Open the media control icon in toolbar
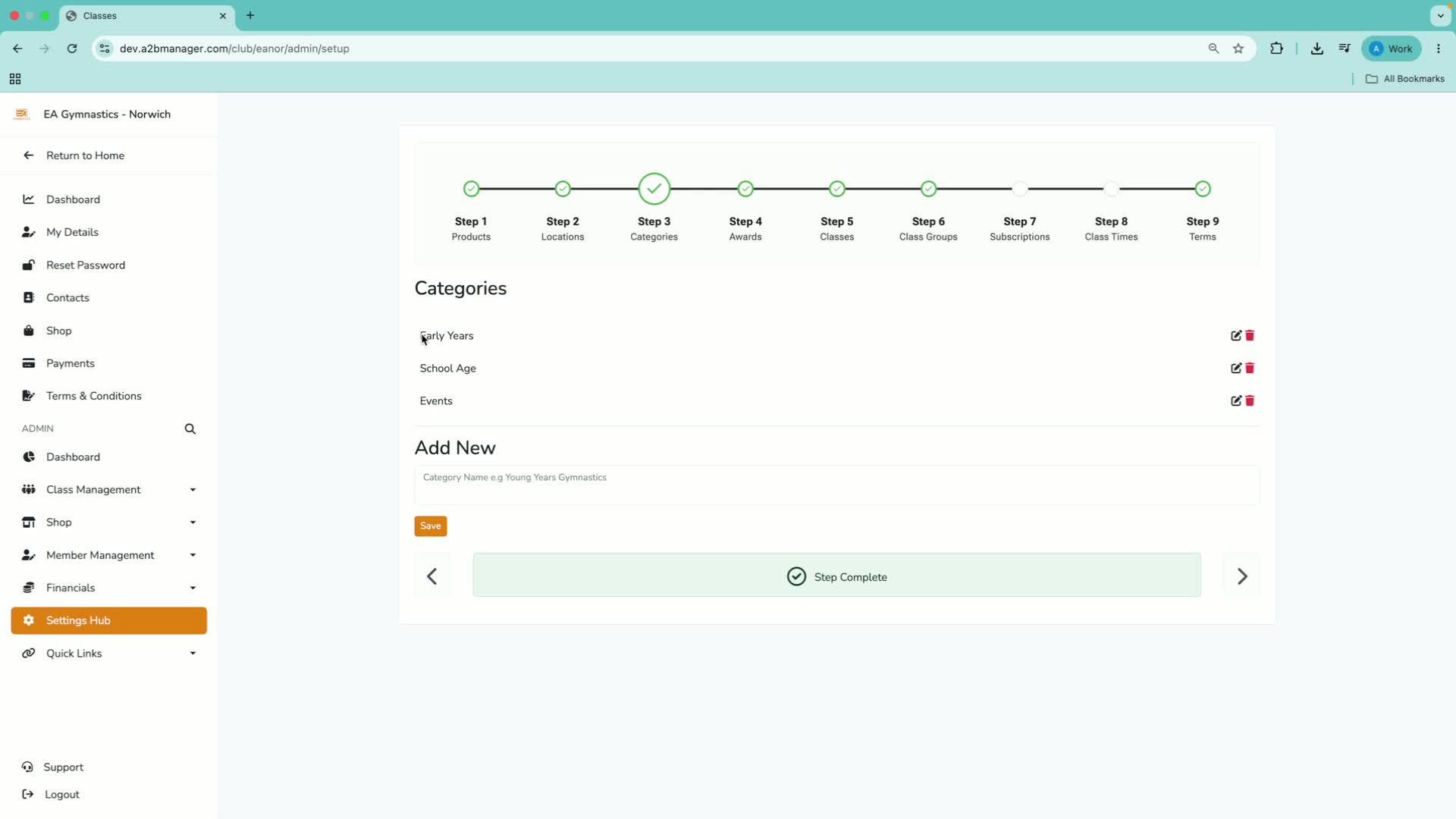 coord(1345,49)
